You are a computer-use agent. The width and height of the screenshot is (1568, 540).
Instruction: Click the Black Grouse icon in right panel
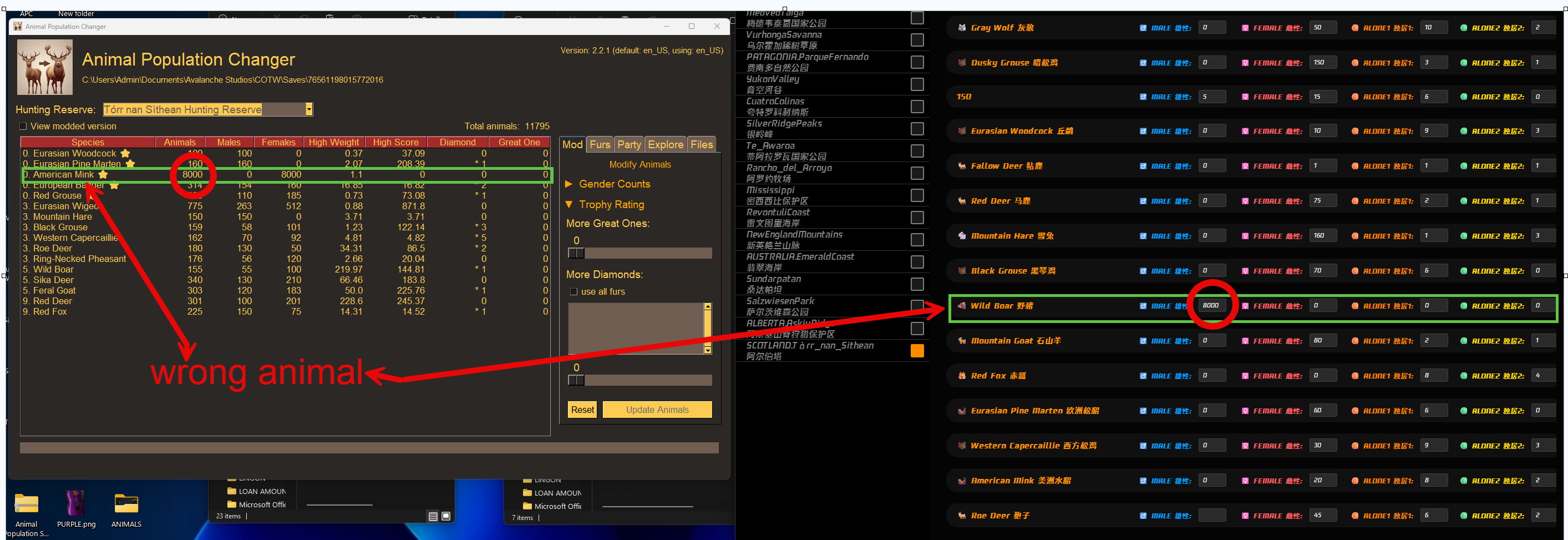(962, 271)
